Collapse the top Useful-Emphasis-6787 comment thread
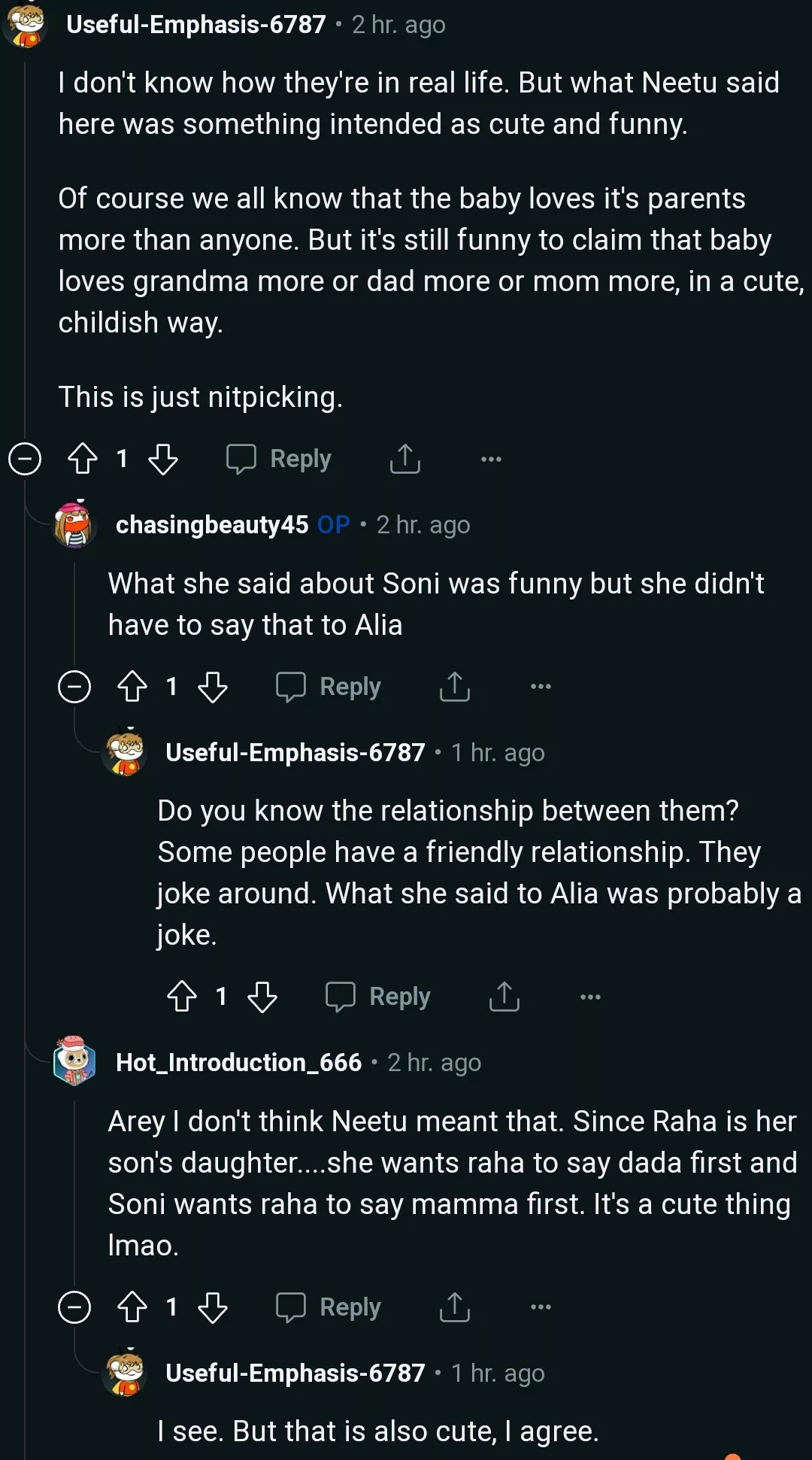This screenshot has width=812, height=1460. (x=25, y=459)
